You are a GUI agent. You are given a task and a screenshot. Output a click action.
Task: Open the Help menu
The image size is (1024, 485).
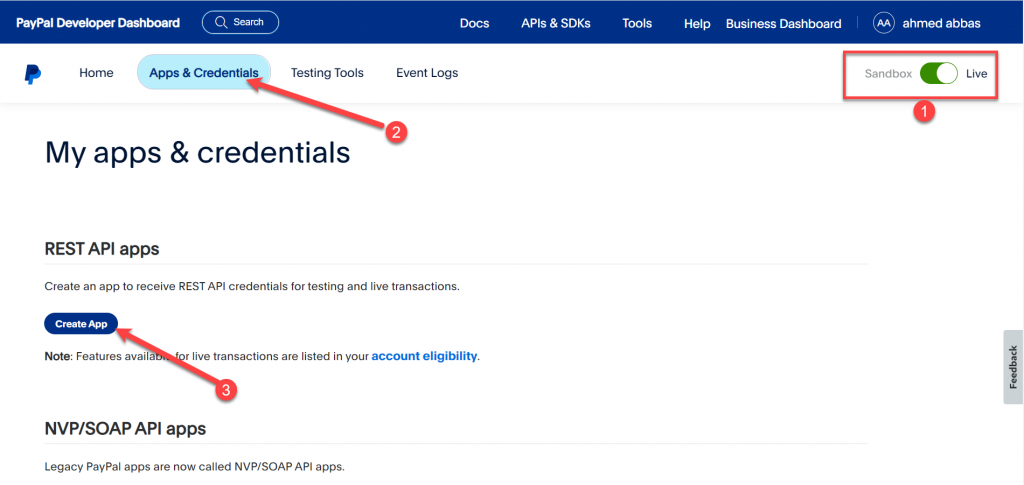click(x=697, y=24)
